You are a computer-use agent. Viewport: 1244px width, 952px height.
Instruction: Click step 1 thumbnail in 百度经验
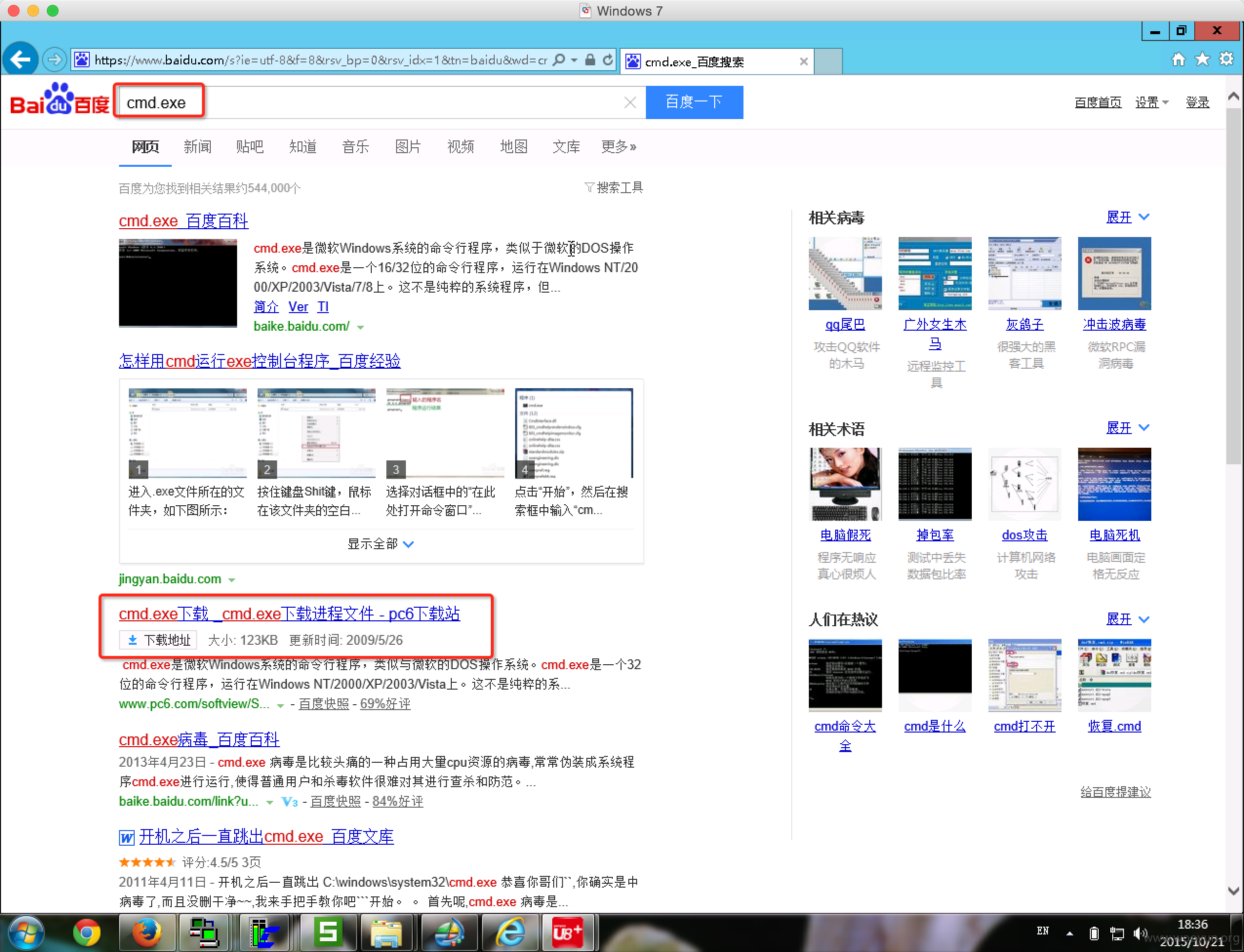pyautogui.click(x=188, y=433)
